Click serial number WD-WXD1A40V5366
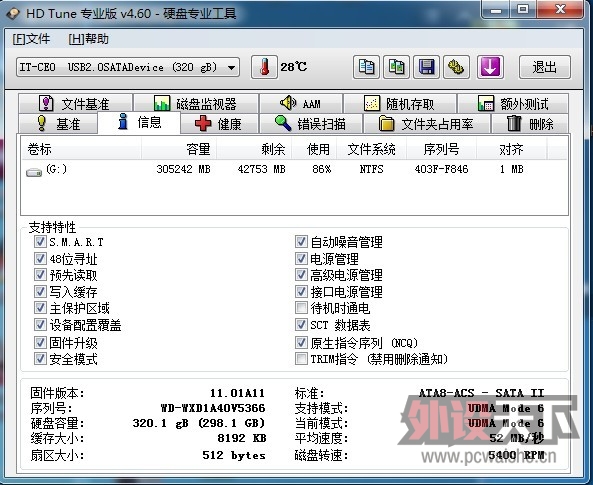Image resolution: width=593 pixels, height=485 pixels. point(213,408)
